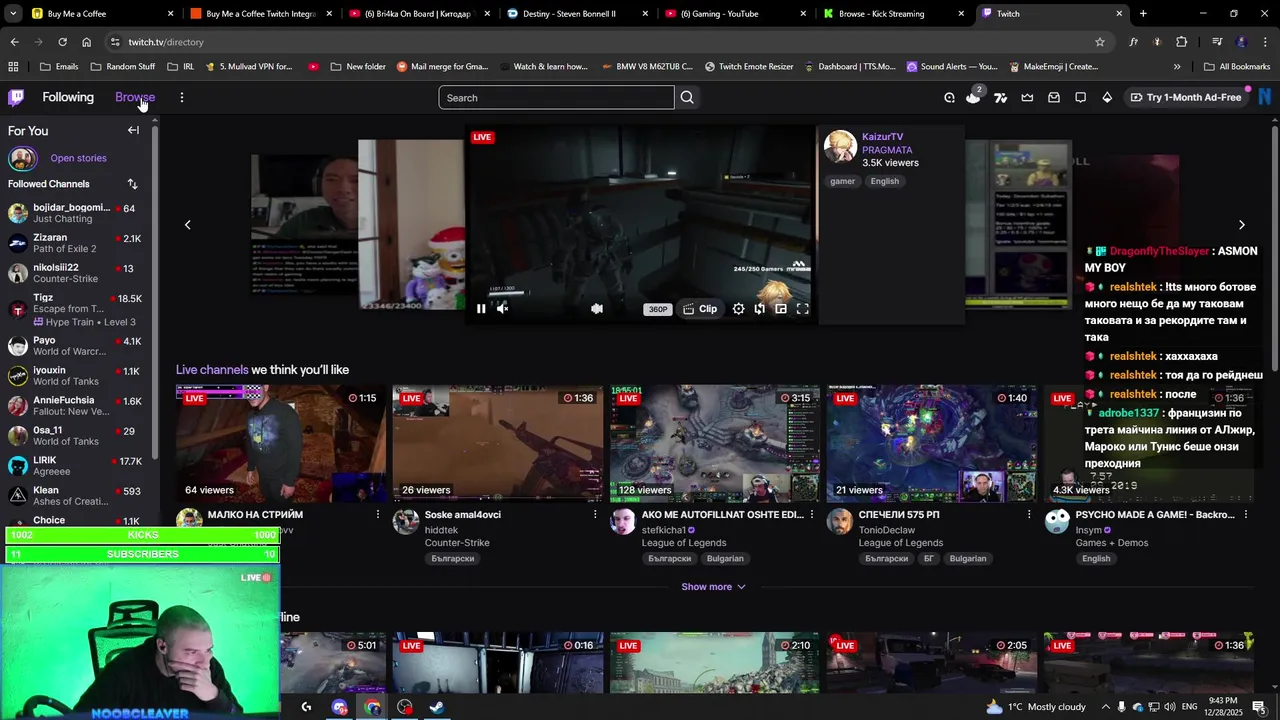This screenshot has height=720, width=1280.
Task: Open the Get Bits diamond icon
Action: pyautogui.click(x=1107, y=97)
